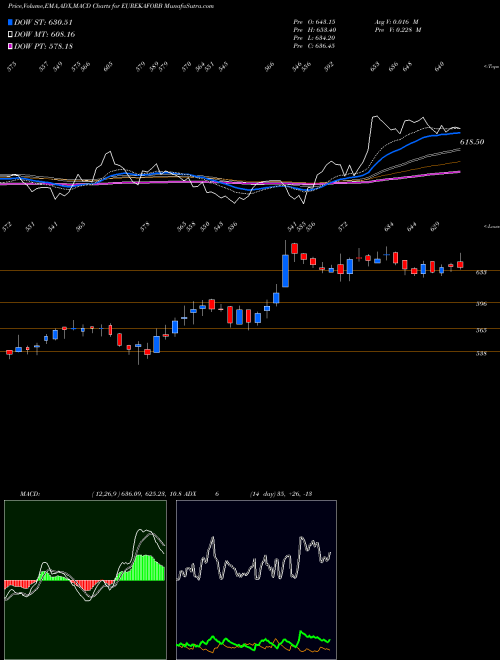
Task: Click the 'Pre H: 653.40' value
Action: tap(314, 30)
